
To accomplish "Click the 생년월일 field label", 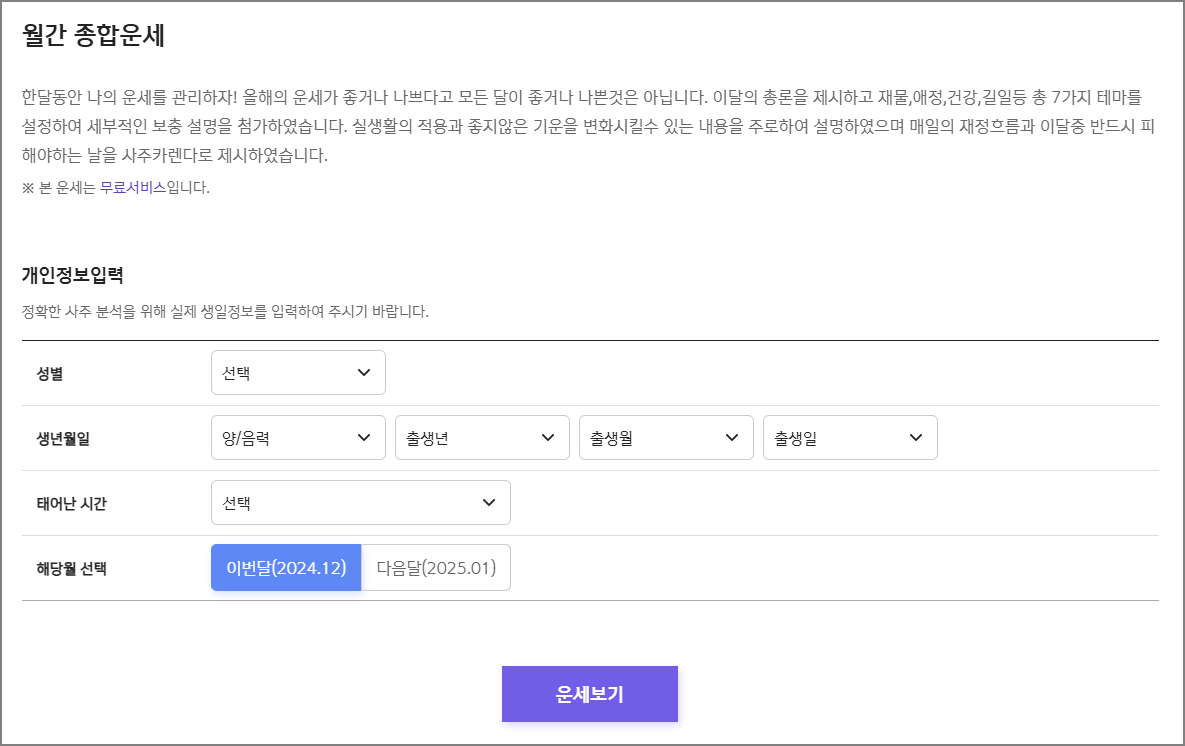I will pyautogui.click(x=62, y=437).
